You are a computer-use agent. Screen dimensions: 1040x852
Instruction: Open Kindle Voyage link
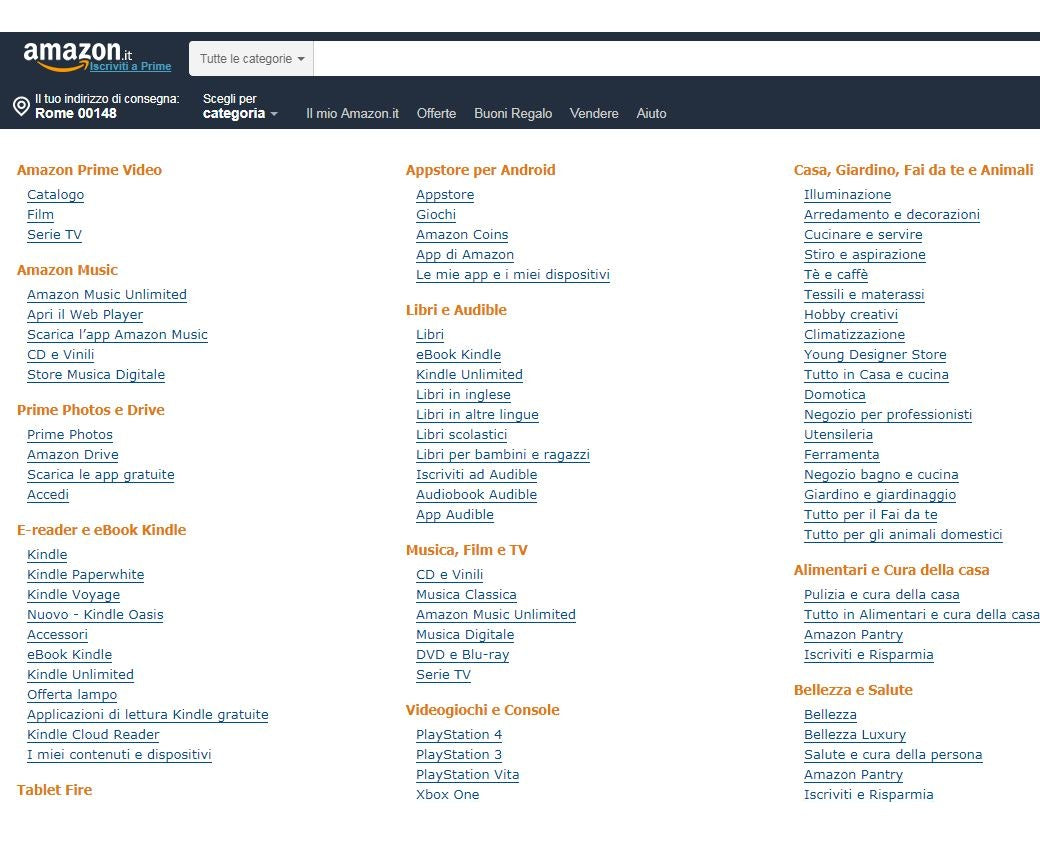coord(74,595)
